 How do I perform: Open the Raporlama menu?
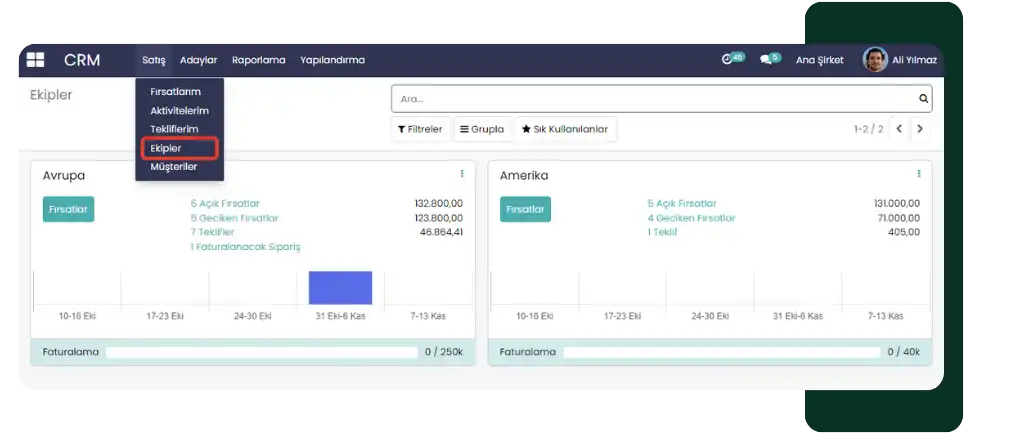(259, 60)
